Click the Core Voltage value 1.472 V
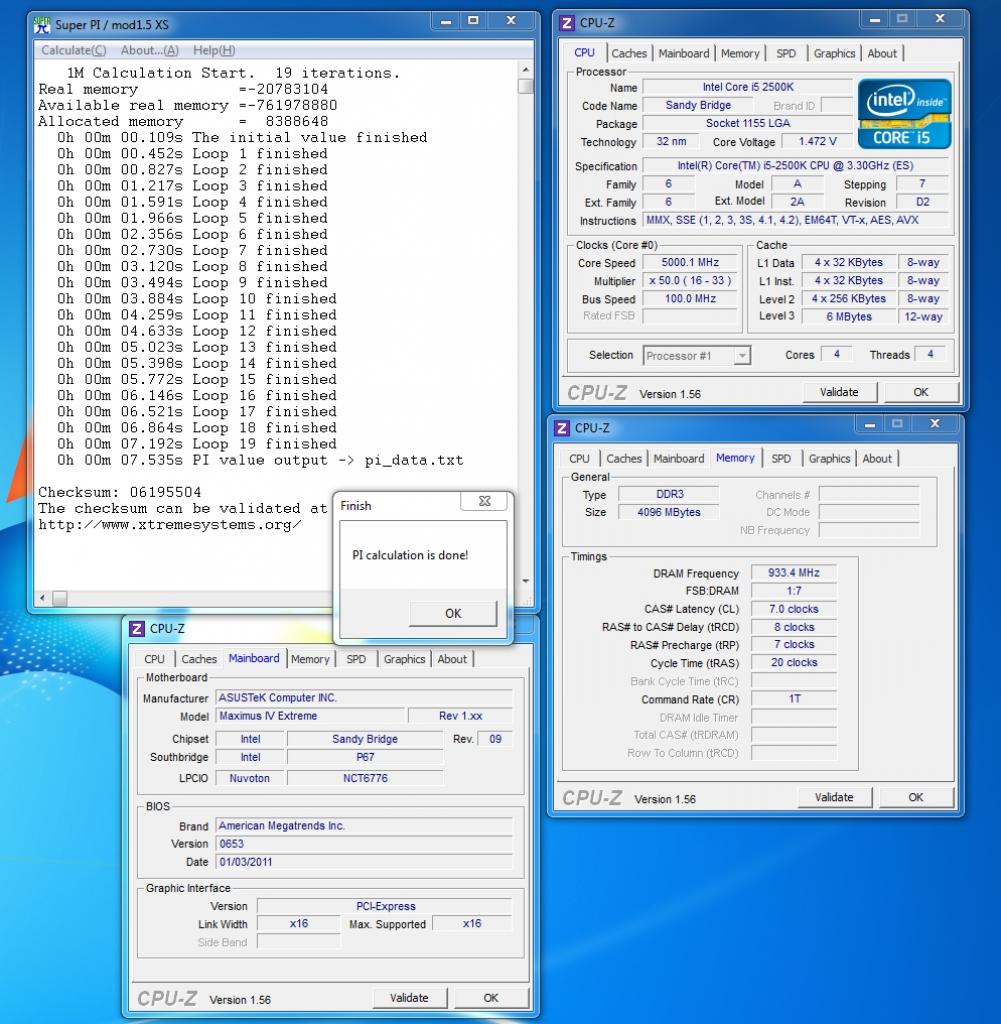1001x1024 pixels. click(x=817, y=142)
